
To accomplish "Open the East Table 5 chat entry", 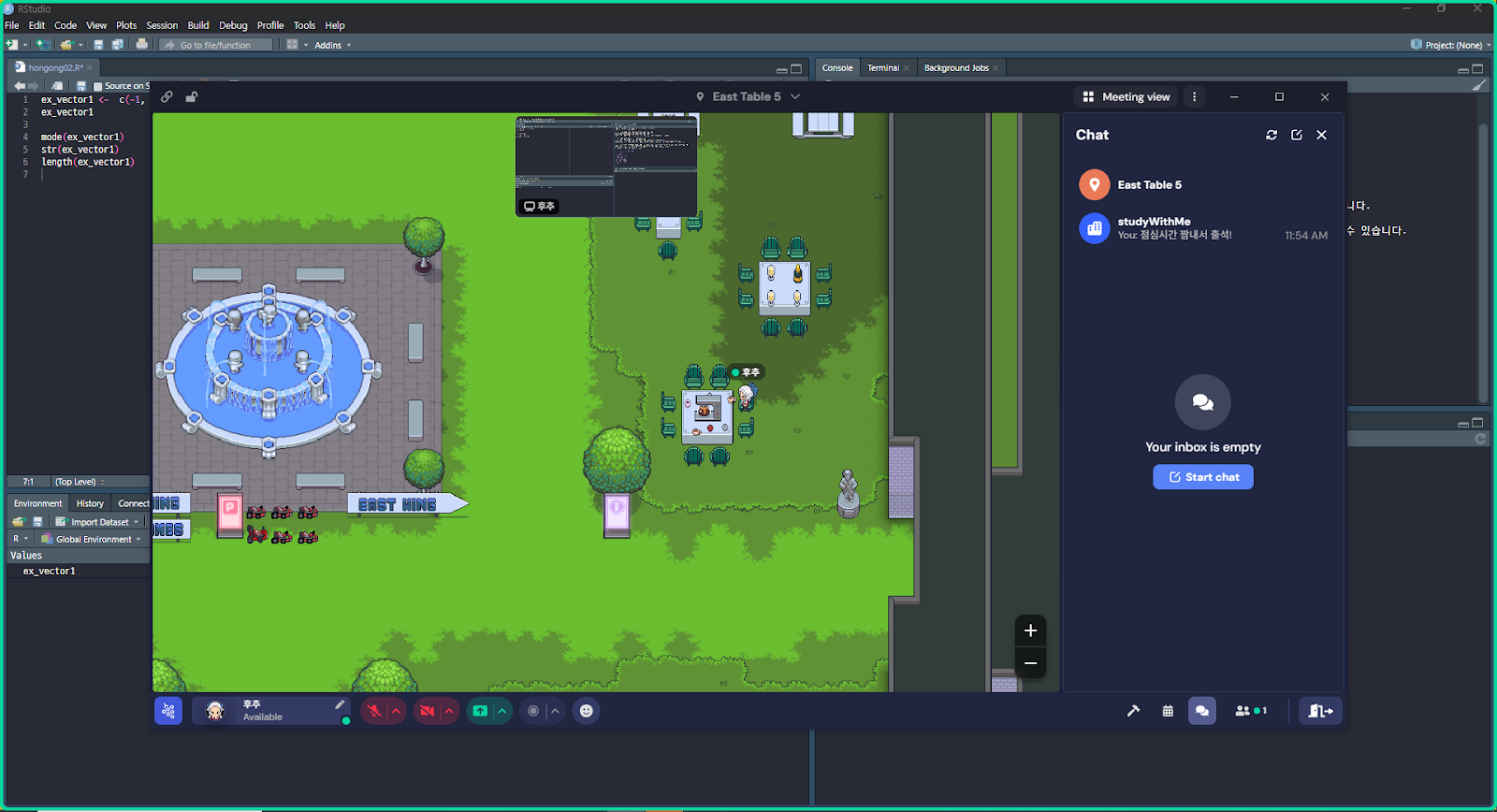I will (x=1203, y=184).
